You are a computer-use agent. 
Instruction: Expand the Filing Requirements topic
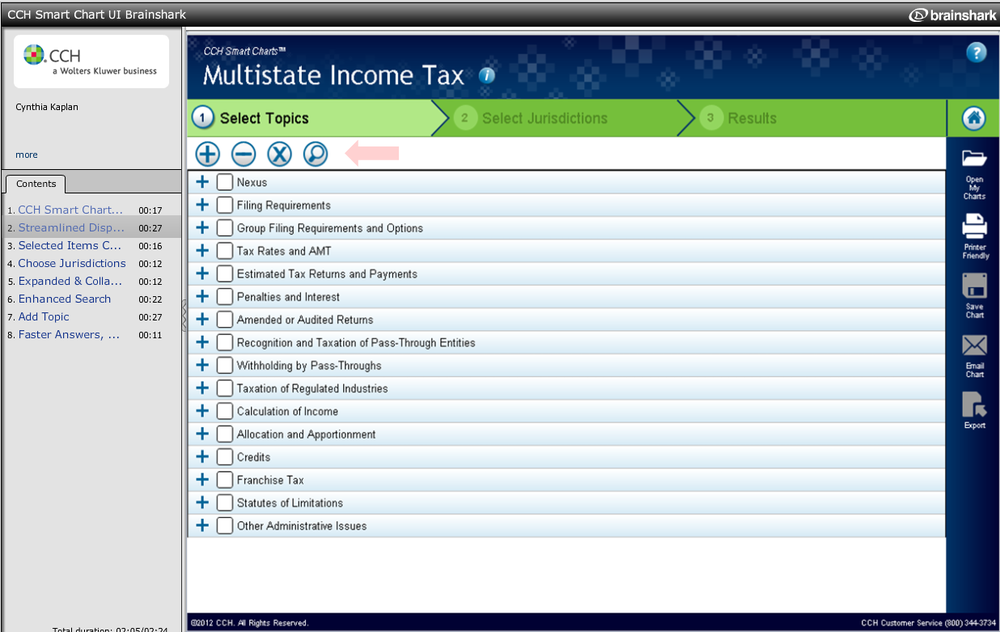202,205
